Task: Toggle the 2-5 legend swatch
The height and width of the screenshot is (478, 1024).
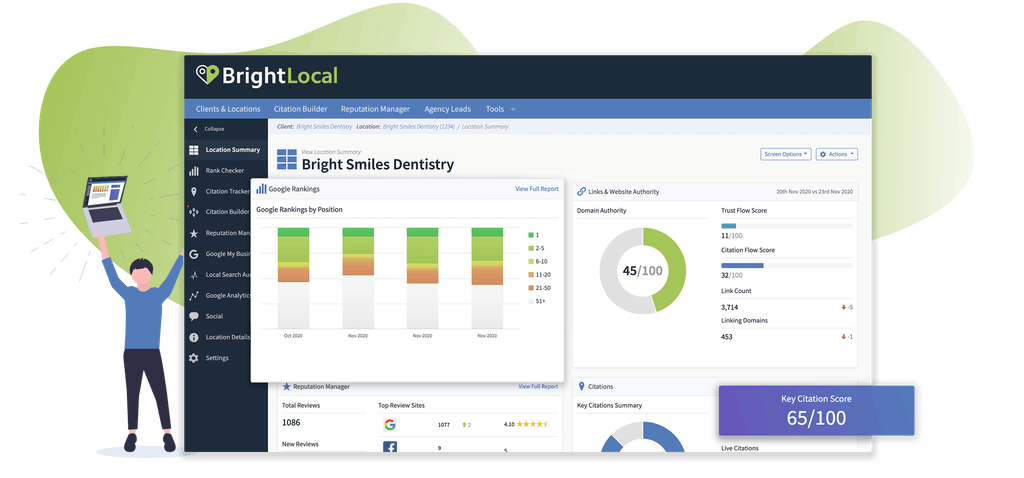Action: coord(531,248)
